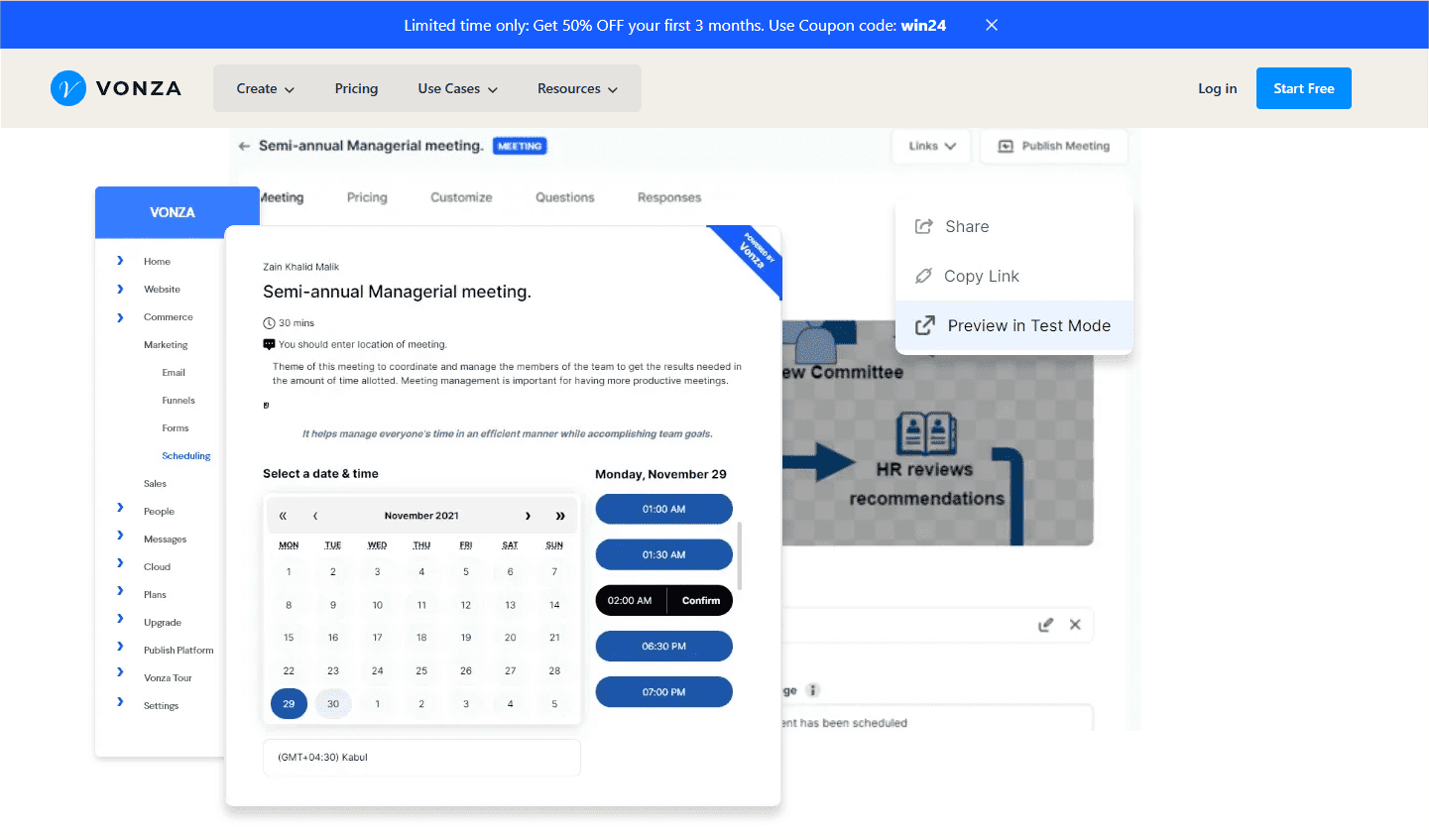1429x840 pixels.
Task: Open Email under Marketing
Action: click(174, 373)
